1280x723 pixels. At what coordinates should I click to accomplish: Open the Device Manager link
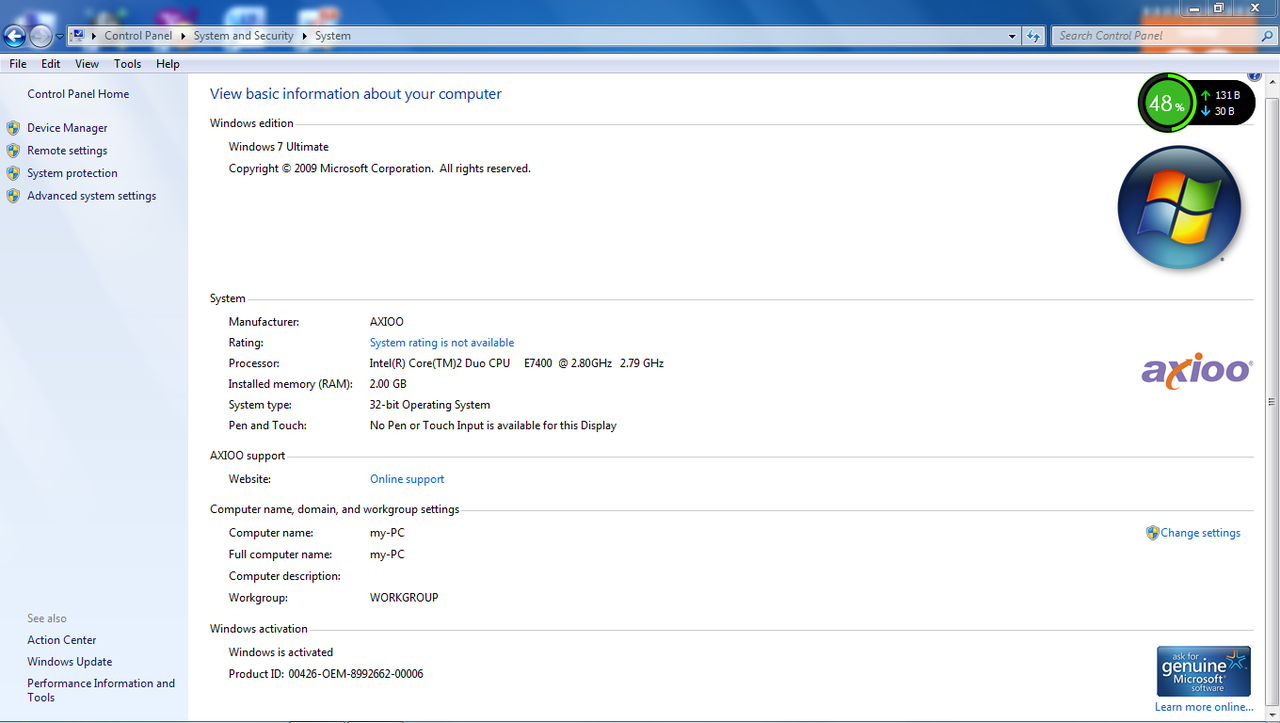tap(67, 128)
